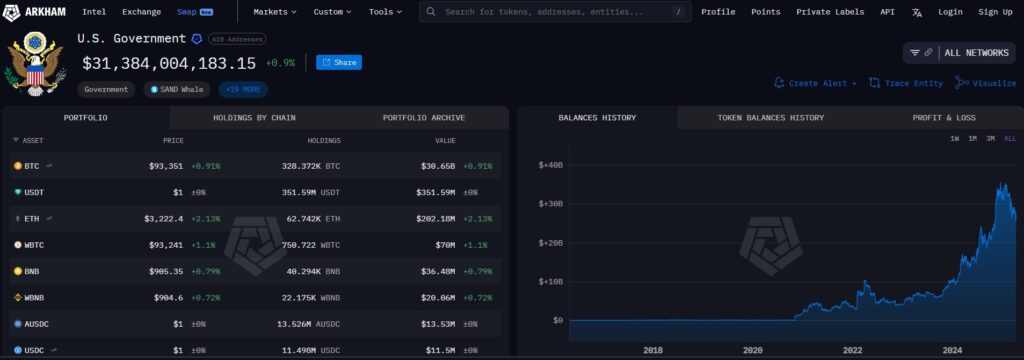This screenshot has width=1024, height=360.
Task: Click the Sign Up link
Action: coord(995,12)
